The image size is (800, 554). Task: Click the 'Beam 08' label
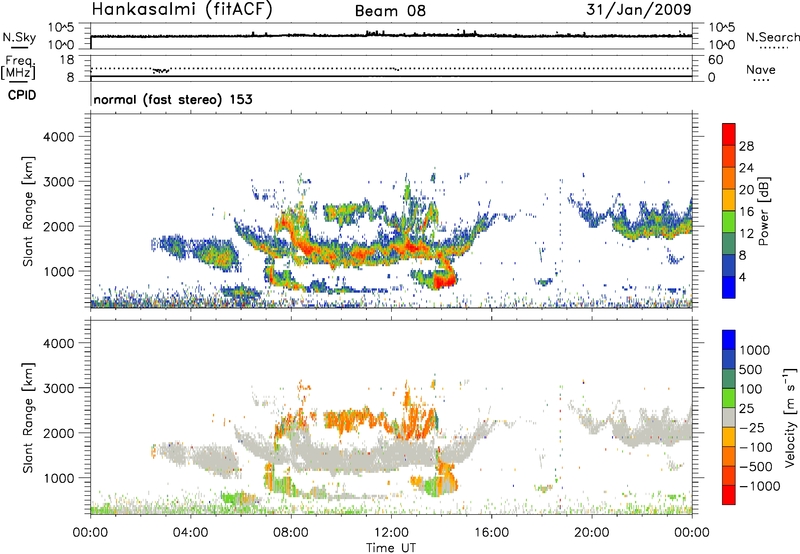click(x=390, y=11)
